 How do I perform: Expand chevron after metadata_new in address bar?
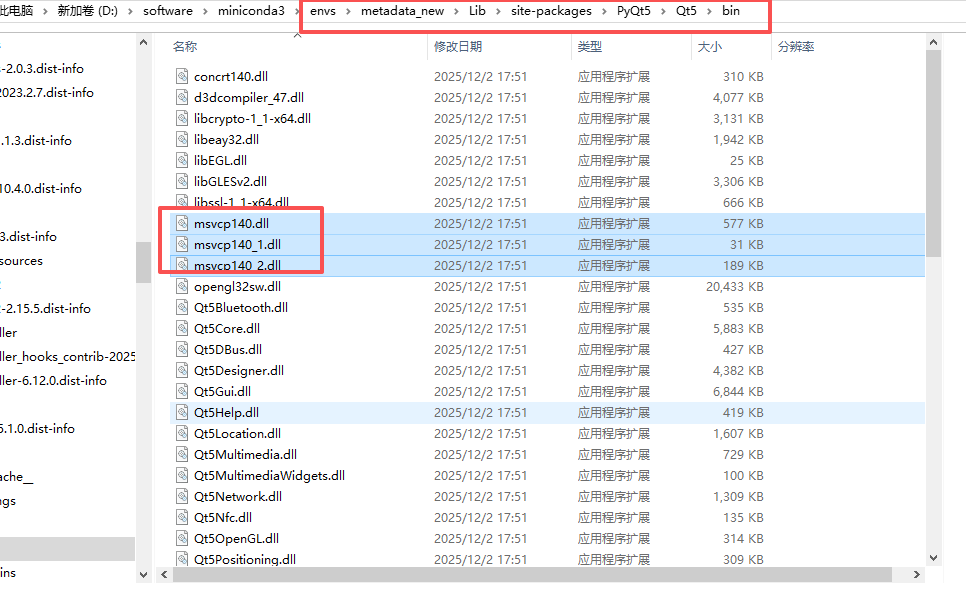[x=457, y=12]
